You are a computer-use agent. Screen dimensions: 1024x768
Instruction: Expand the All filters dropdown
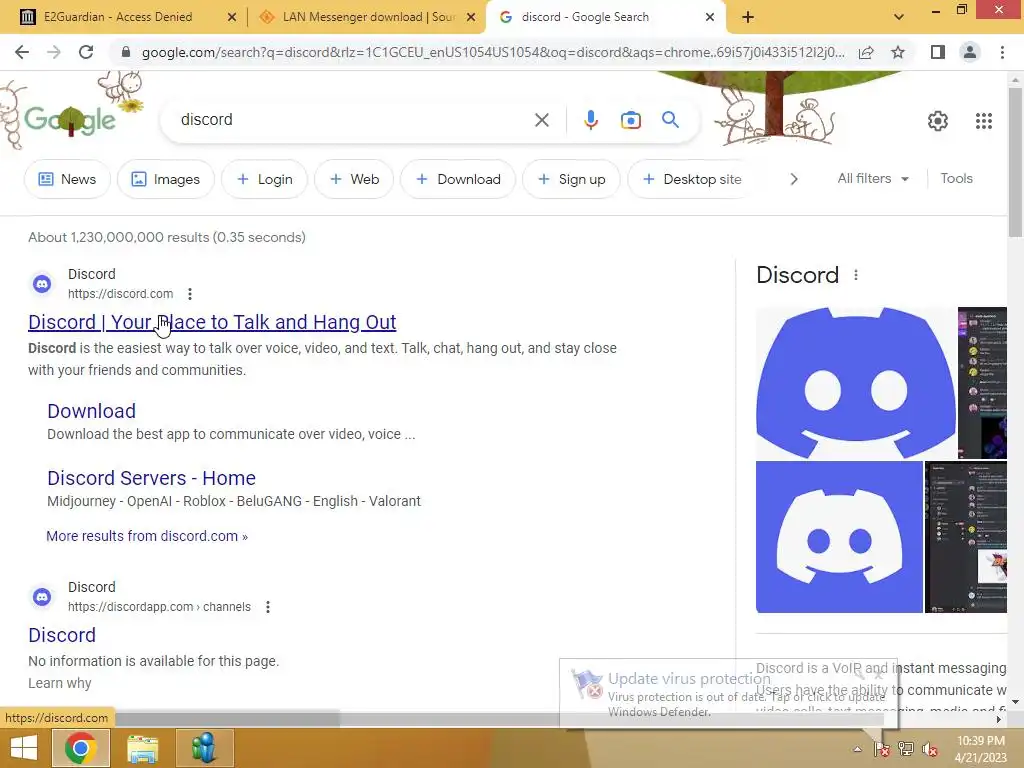coord(873,178)
